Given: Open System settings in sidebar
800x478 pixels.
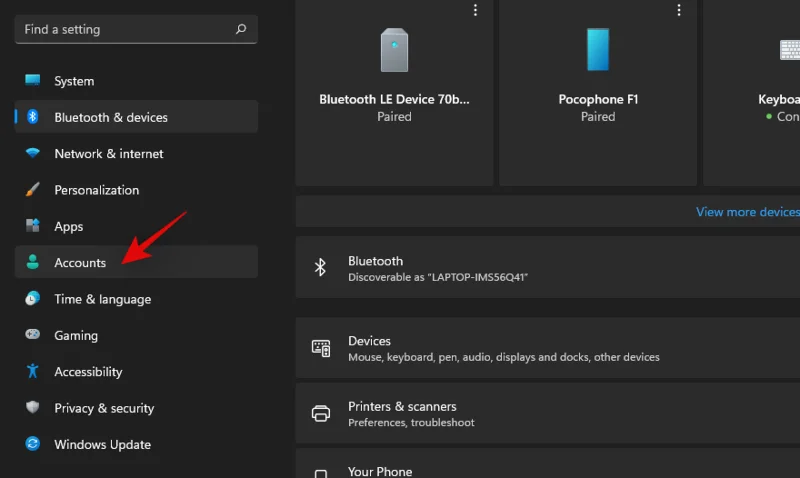Looking at the screenshot, I should pos(74,81).
